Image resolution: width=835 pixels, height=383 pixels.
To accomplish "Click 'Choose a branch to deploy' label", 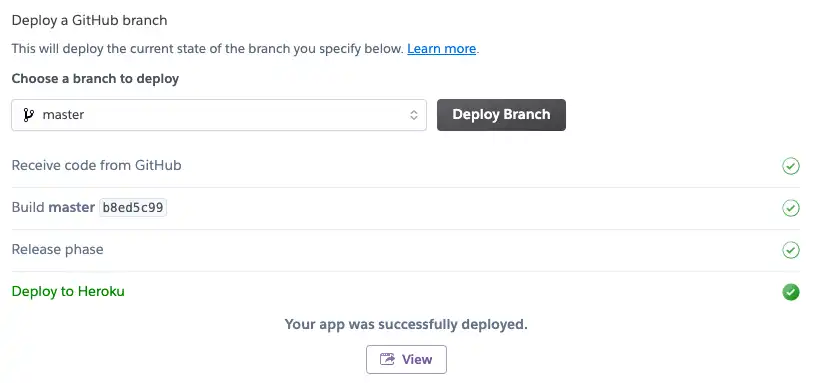I will pos(95,79).
